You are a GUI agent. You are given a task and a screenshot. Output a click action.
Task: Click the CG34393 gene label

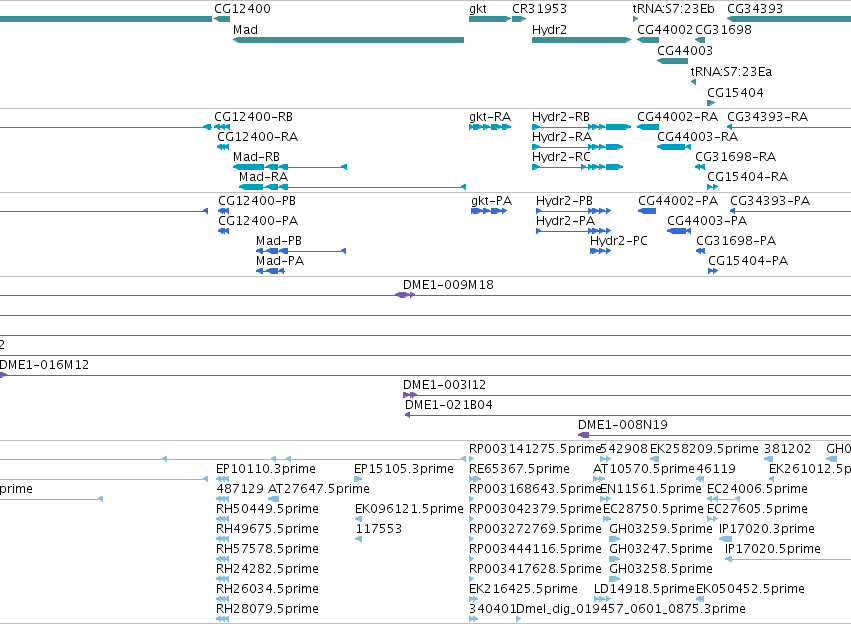[755, 9]
